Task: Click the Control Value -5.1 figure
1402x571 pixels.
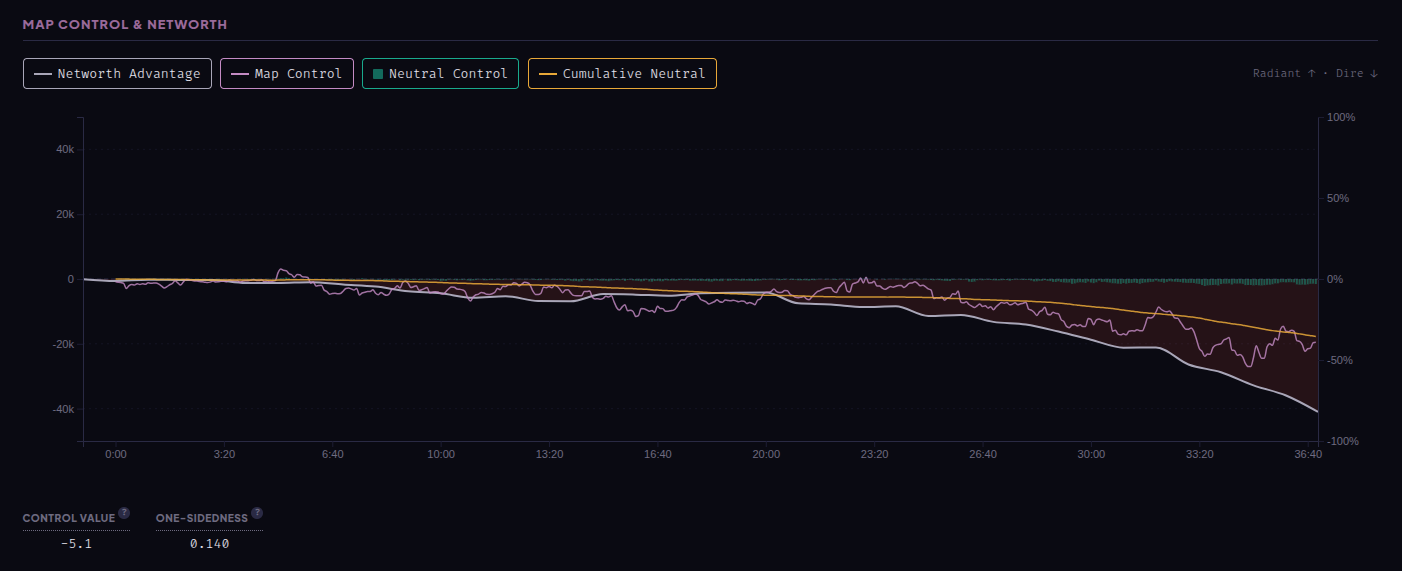Action: point(76,544)
